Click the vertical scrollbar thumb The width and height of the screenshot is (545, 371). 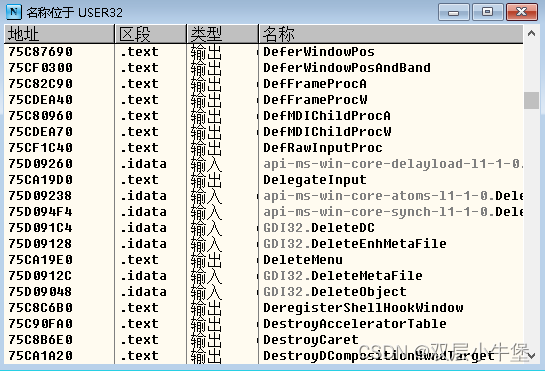[x=531, y=100]
